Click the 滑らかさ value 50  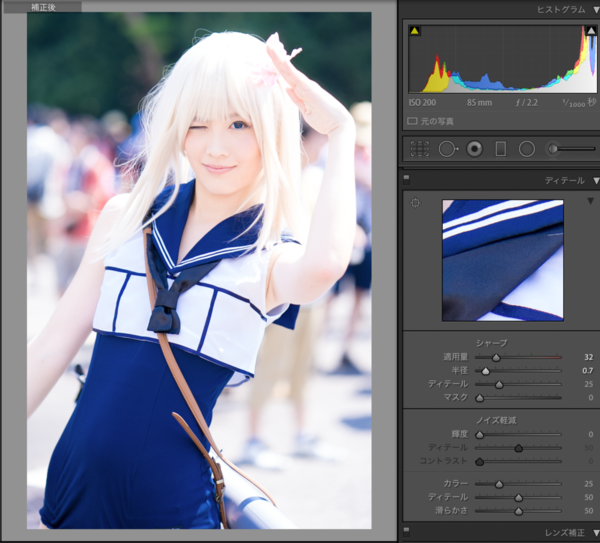pos(589,510)
